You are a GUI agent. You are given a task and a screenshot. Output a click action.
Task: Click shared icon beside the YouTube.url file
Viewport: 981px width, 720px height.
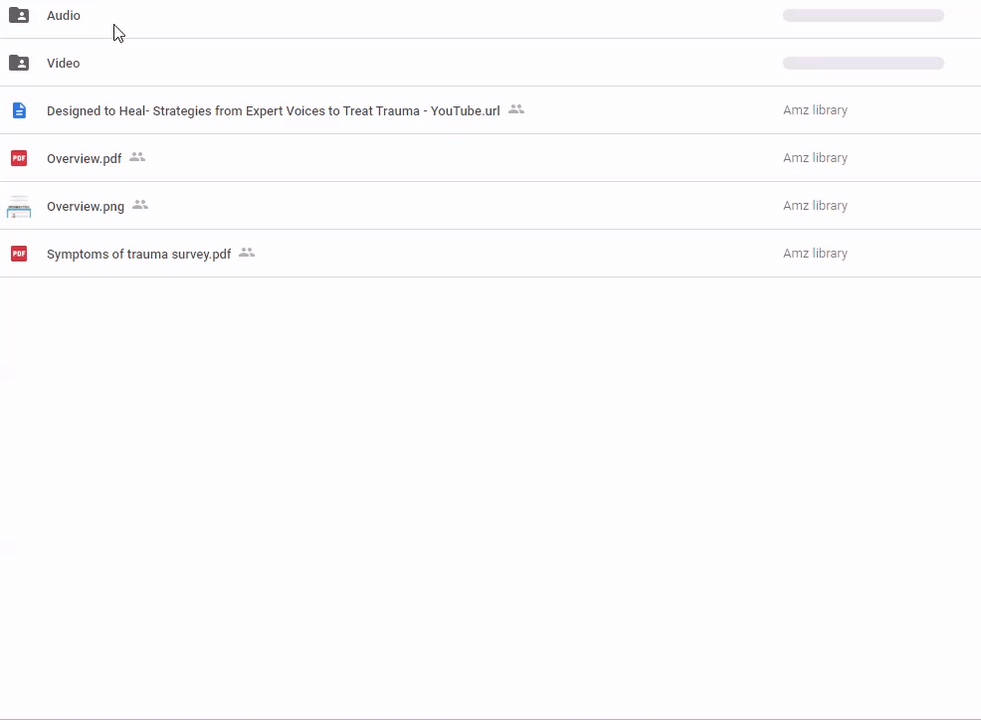pos(516,109)
